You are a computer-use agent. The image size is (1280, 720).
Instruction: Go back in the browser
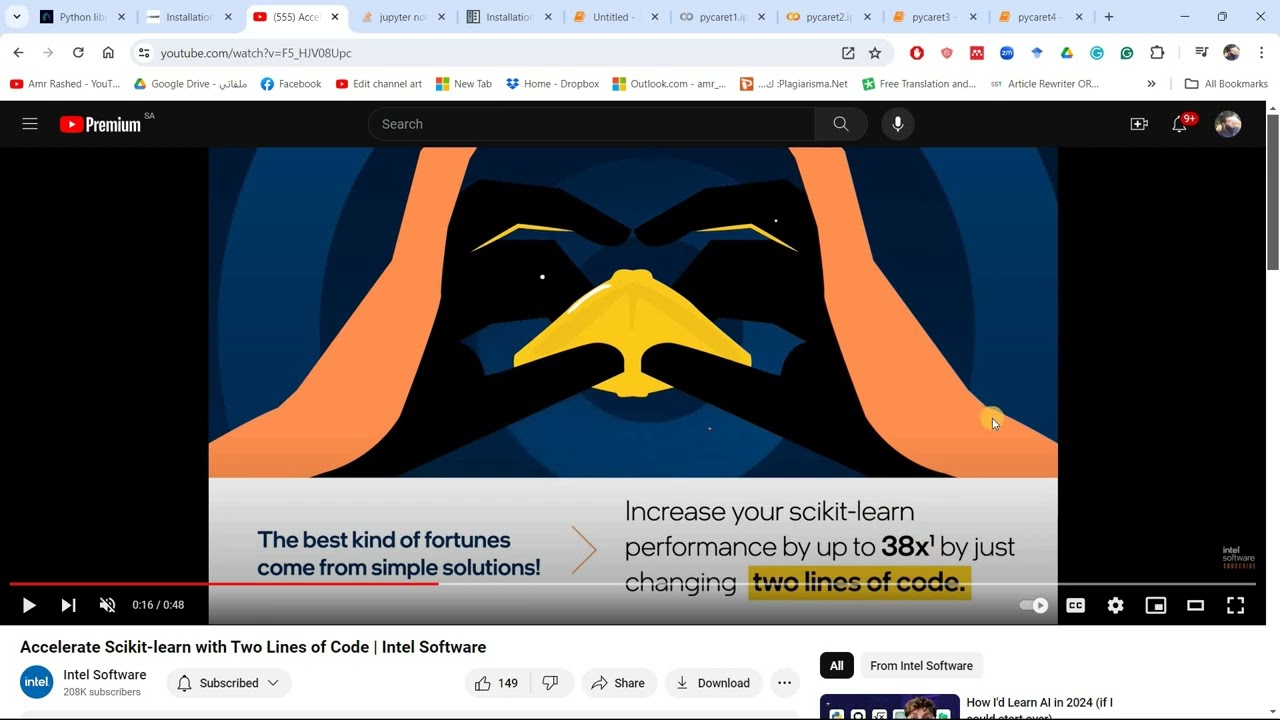tap(18, 53)
